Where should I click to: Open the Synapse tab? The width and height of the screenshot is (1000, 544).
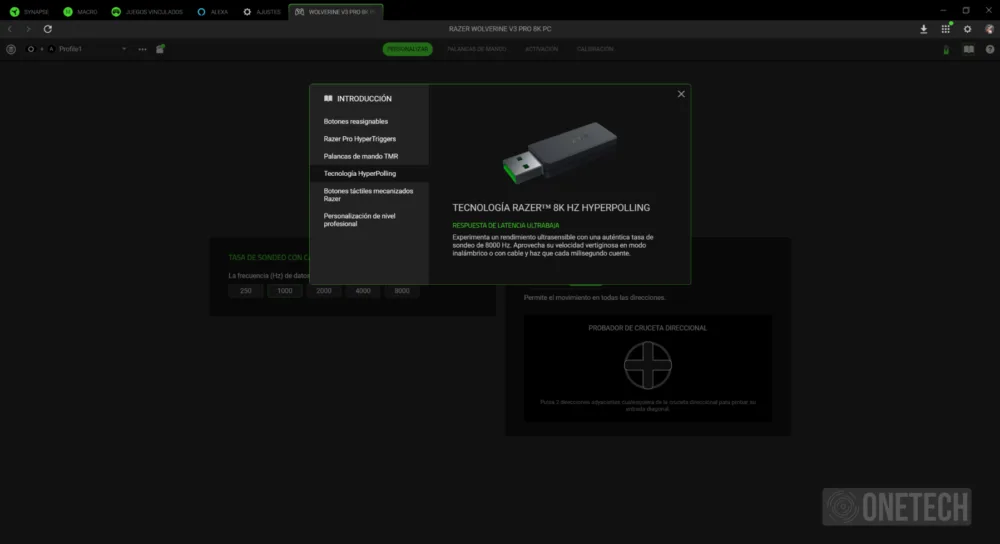tap(29, 11)
